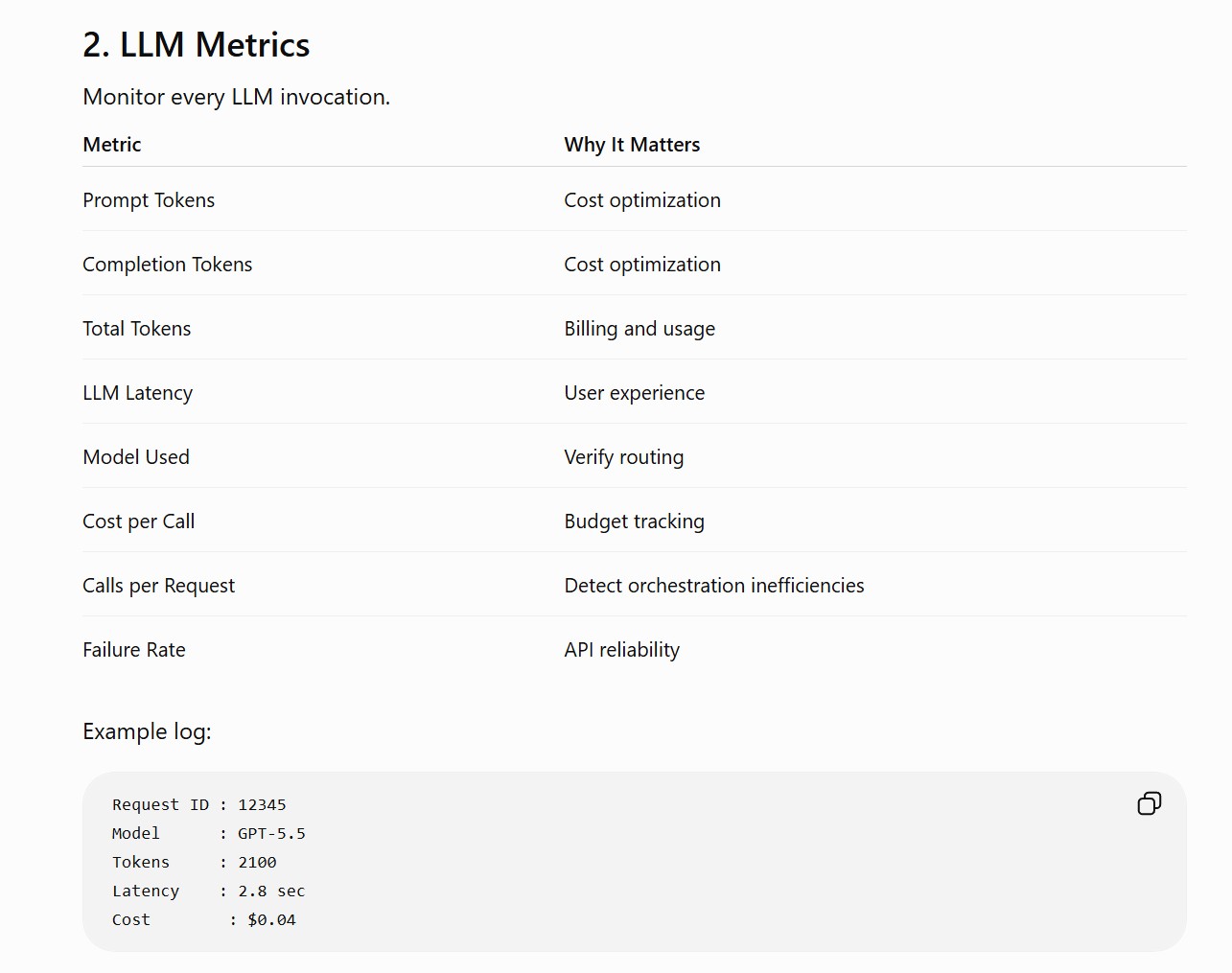Click 'Detect orchestration inefficiencies' text
1232x973 pixels.
coord(714,586)
